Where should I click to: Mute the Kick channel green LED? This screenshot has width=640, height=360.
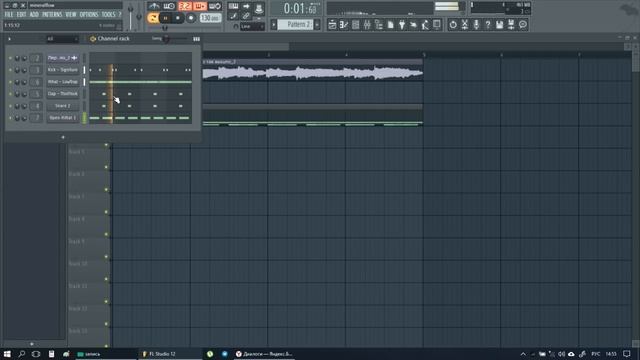pos(10,70)
